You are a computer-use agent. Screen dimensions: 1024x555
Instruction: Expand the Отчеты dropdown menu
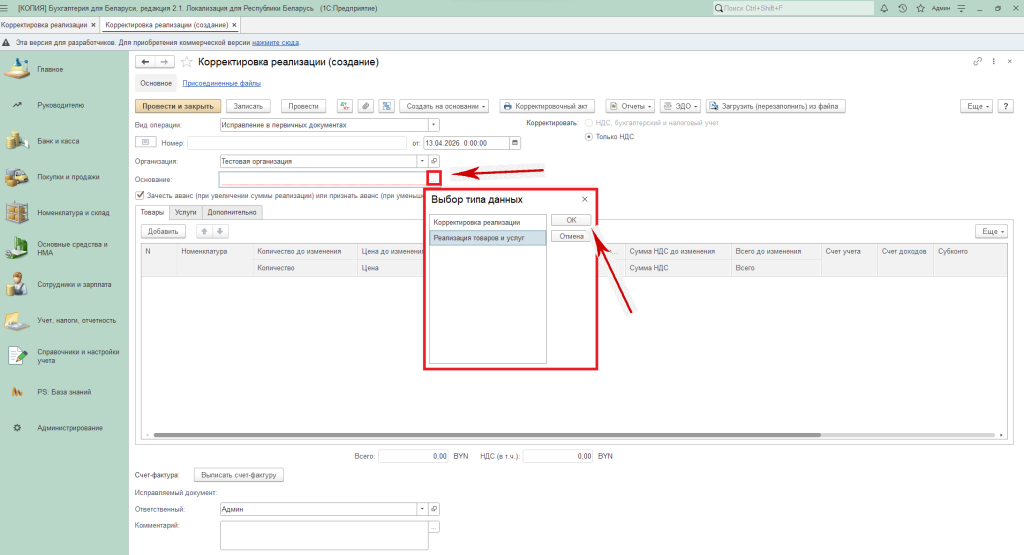coord(634,106)
